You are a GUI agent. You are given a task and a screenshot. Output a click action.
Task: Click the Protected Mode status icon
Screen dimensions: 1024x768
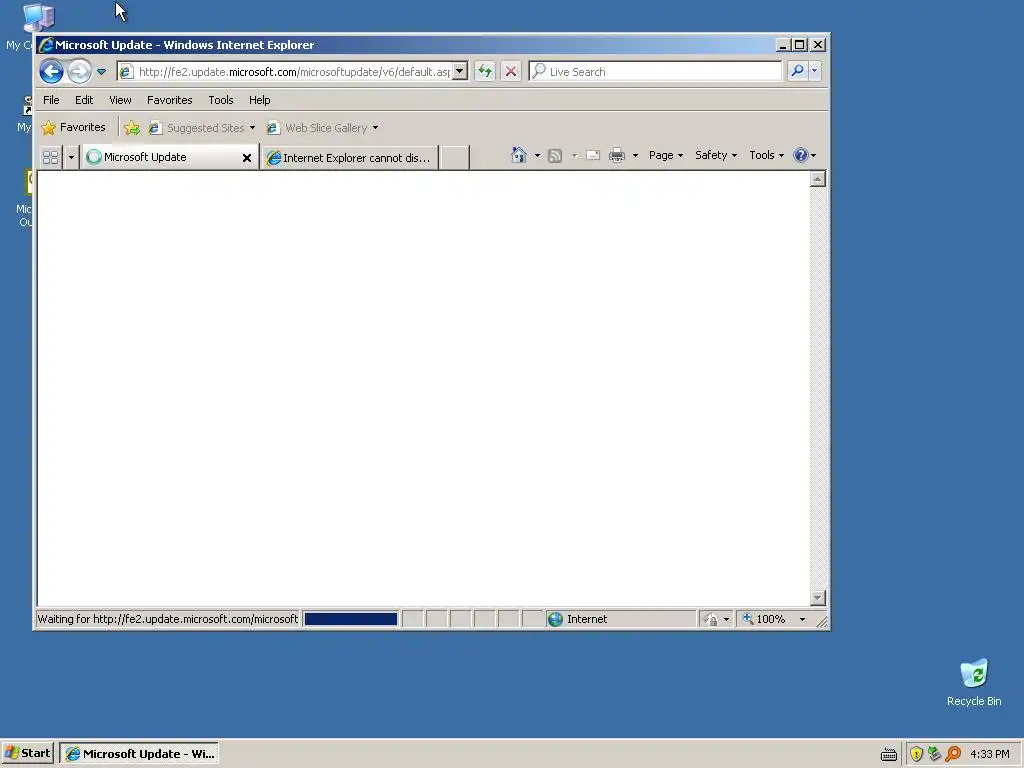tap(716, 618)
